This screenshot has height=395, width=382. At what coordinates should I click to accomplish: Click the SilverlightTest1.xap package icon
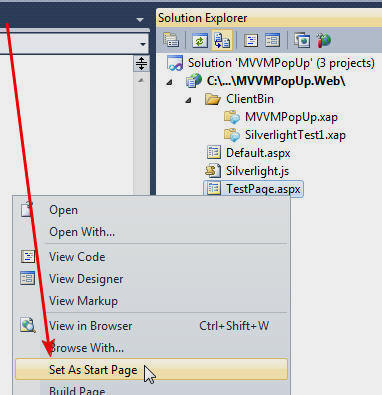232,135
